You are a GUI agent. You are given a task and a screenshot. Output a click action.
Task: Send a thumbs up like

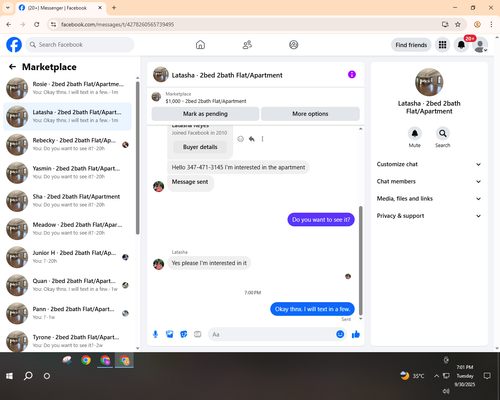[356, 334]
